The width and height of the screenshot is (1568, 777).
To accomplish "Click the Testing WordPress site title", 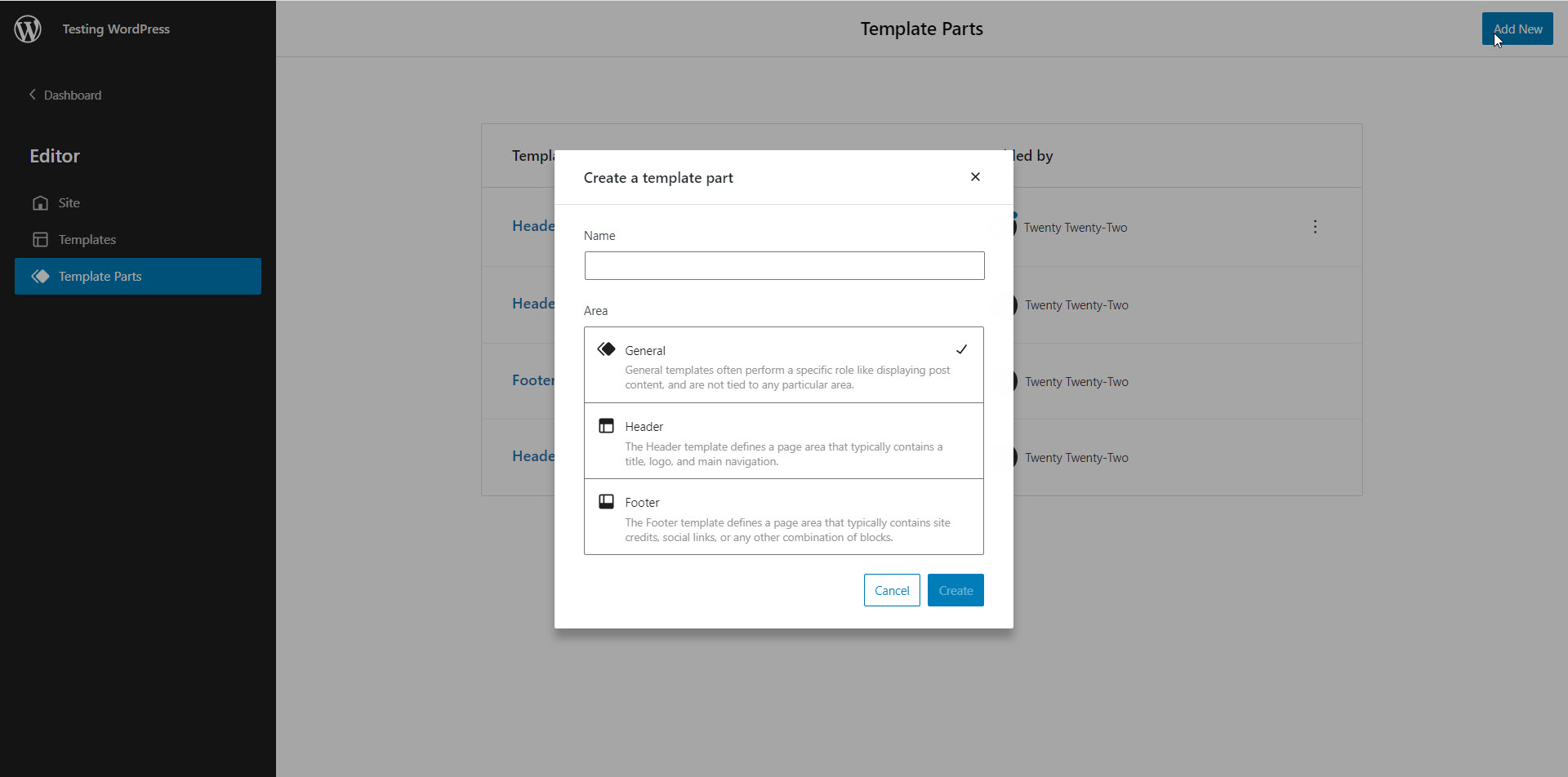I will pos(116,29).
